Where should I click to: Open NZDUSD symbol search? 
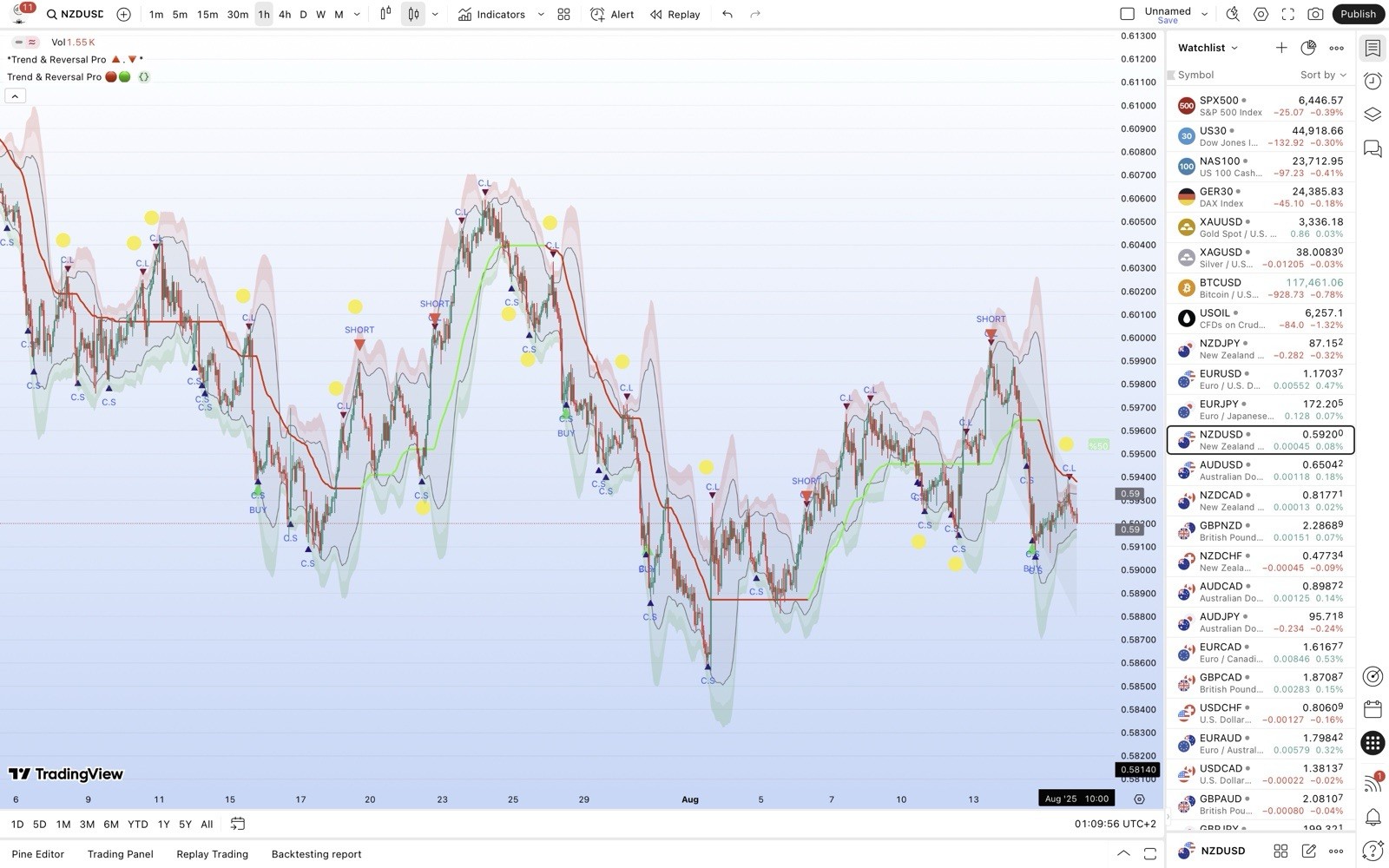tap(75, 14)
